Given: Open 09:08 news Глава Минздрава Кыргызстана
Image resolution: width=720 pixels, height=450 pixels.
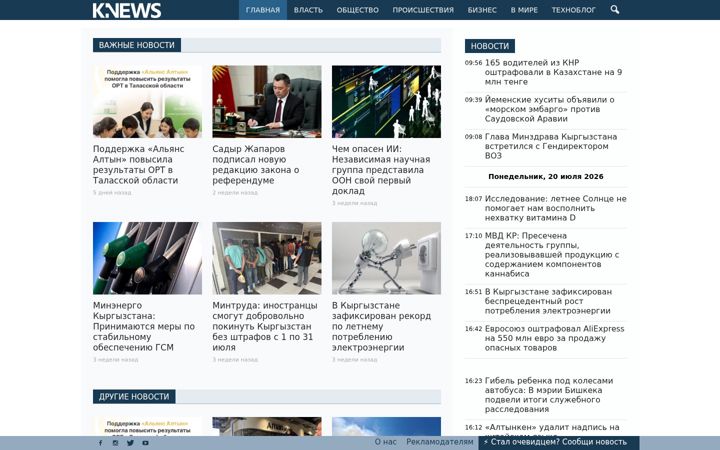Looking at the screenshot, I should click(x=551, y=146).
